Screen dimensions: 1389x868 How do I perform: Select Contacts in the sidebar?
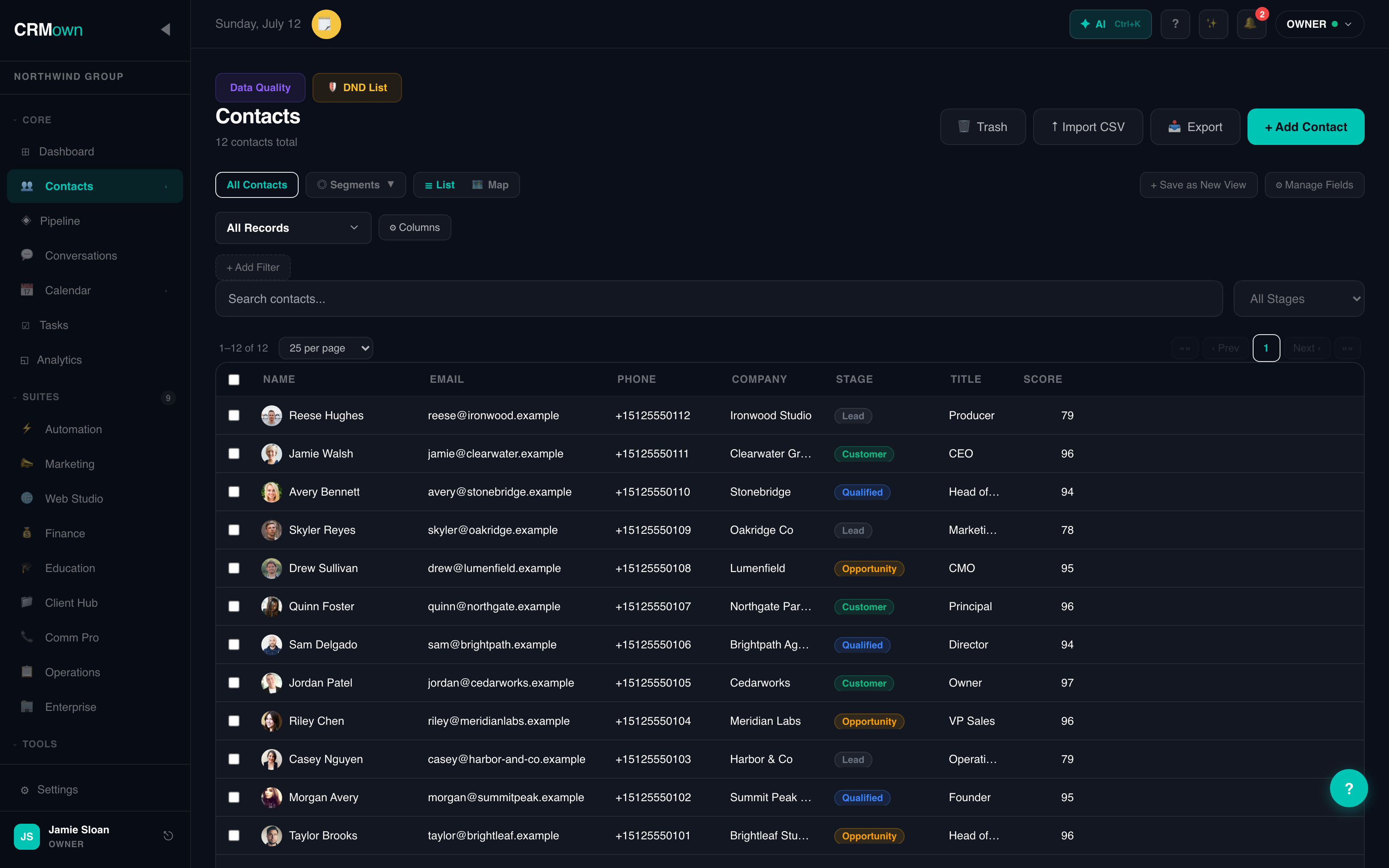pos(95,186)
